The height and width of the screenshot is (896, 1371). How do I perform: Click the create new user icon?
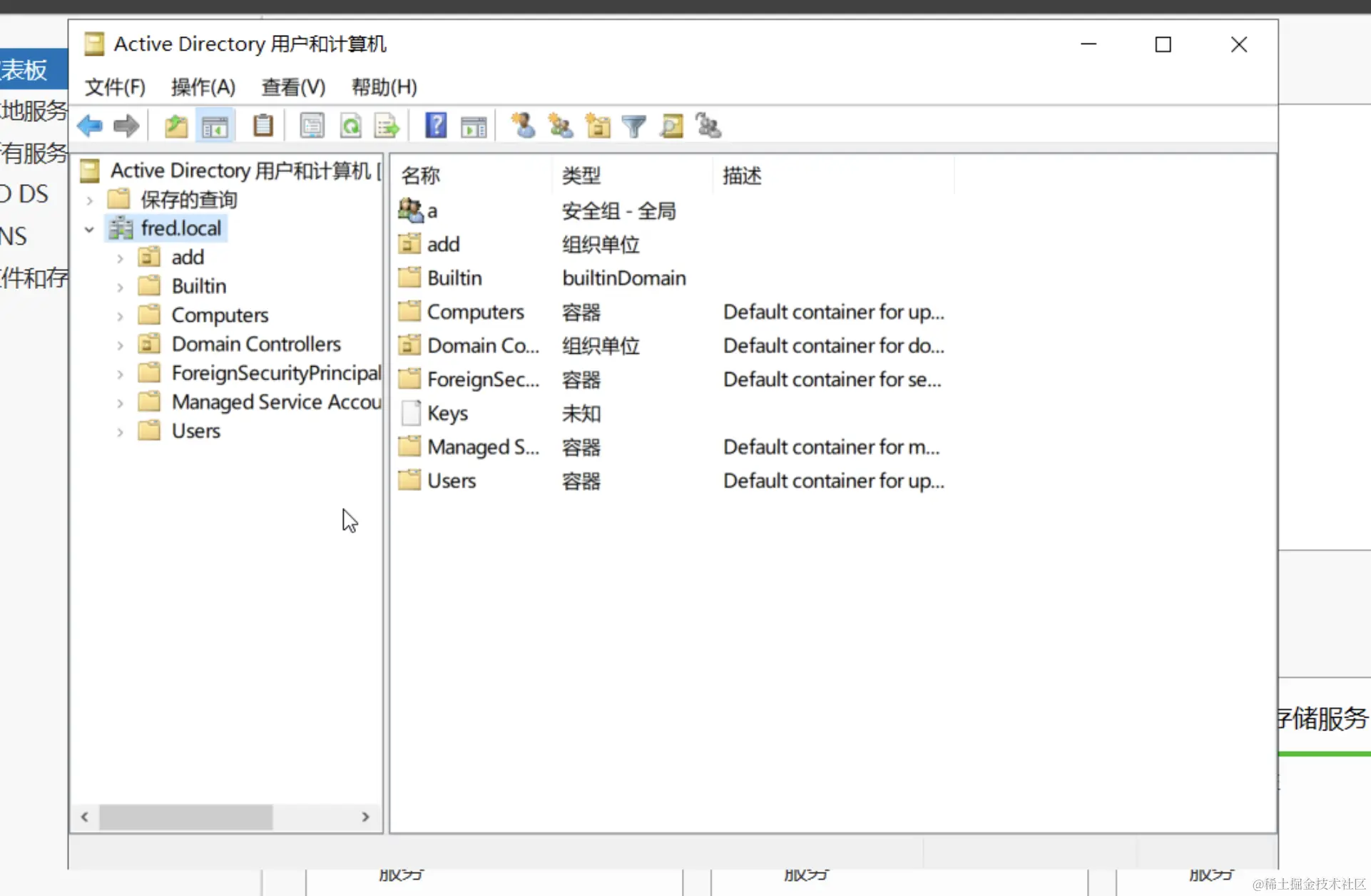pos(523,126)
